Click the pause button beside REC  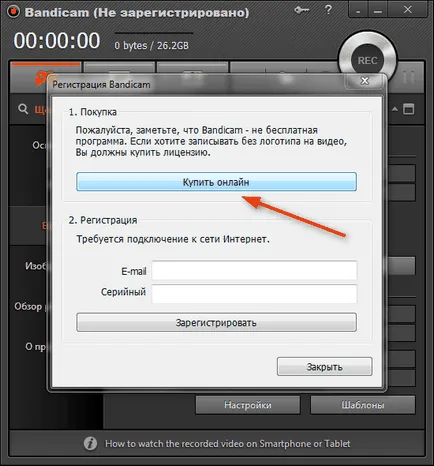(409, 77)
